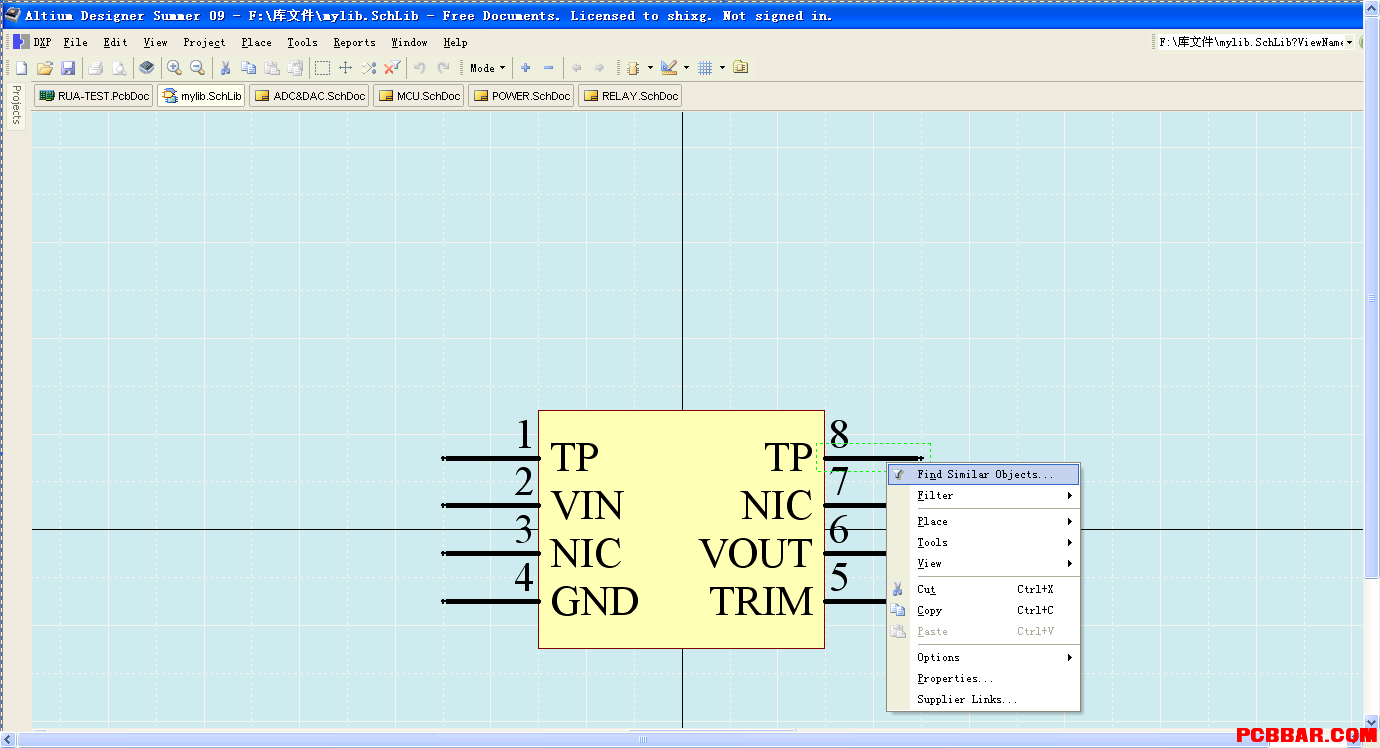
Task: Expand the grid dropdown arrow
Action: tap(722, 68)
